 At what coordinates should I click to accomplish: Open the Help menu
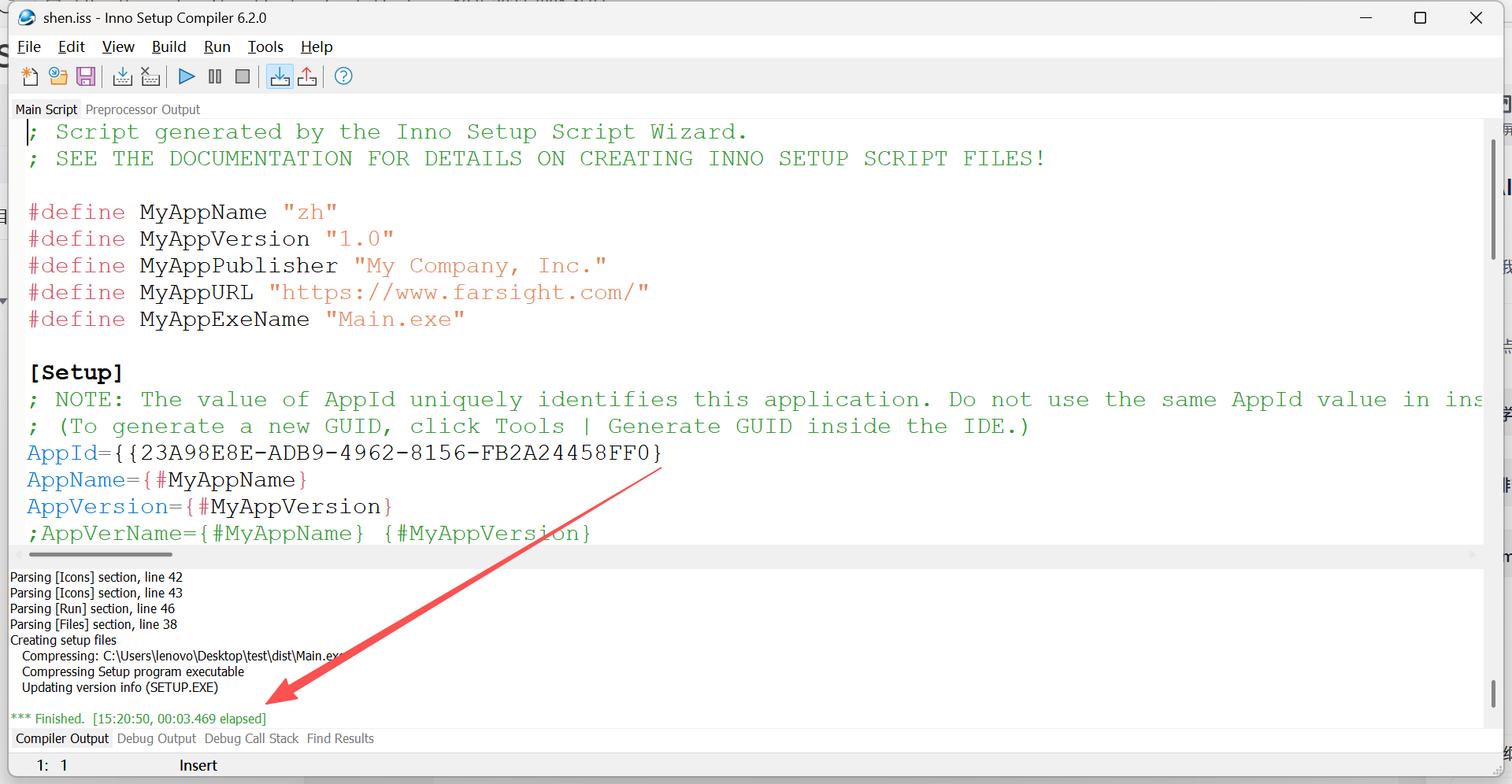click(317, 46)
